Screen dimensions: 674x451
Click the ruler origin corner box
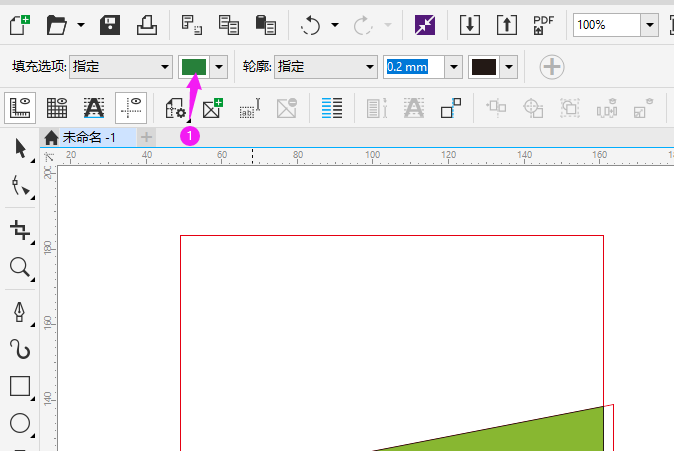tap(49, 156)
